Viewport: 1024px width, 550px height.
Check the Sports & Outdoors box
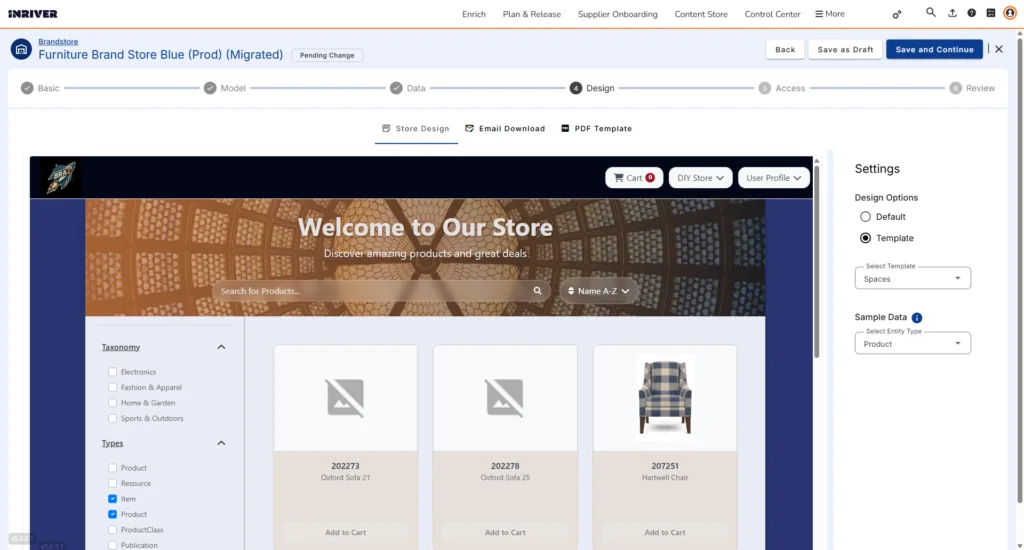pos(112,418)
